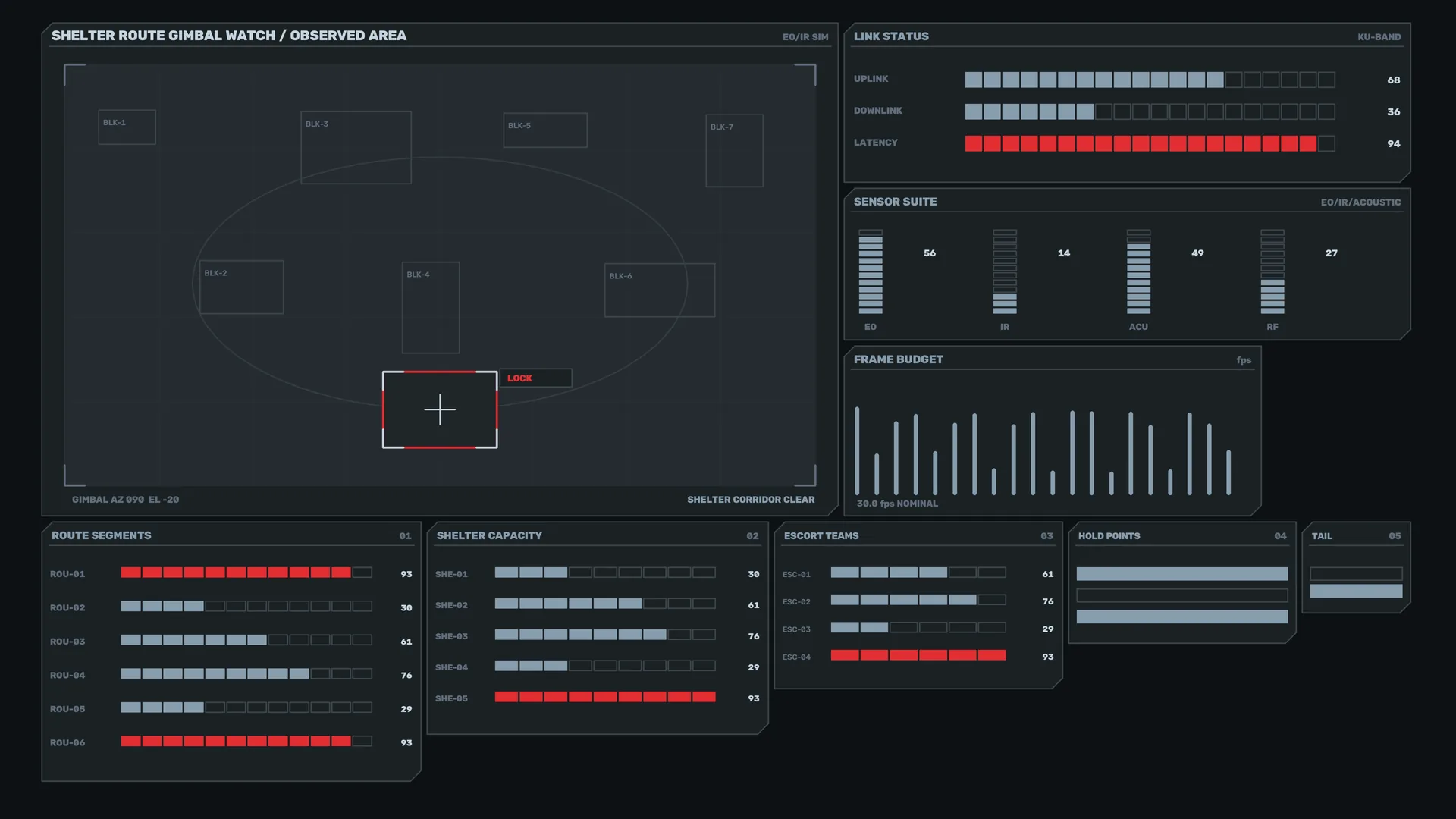Image resolution: width=1456 pixels, height=819 pixels.
Task: Pick the BLK-7 block outline
Action: [x=734, y=150]
